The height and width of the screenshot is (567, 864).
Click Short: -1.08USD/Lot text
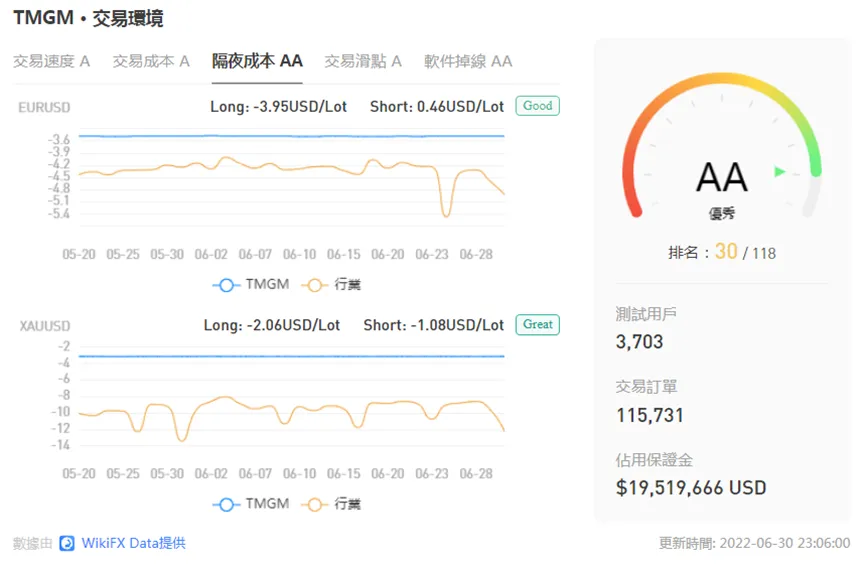click(434, 326)
